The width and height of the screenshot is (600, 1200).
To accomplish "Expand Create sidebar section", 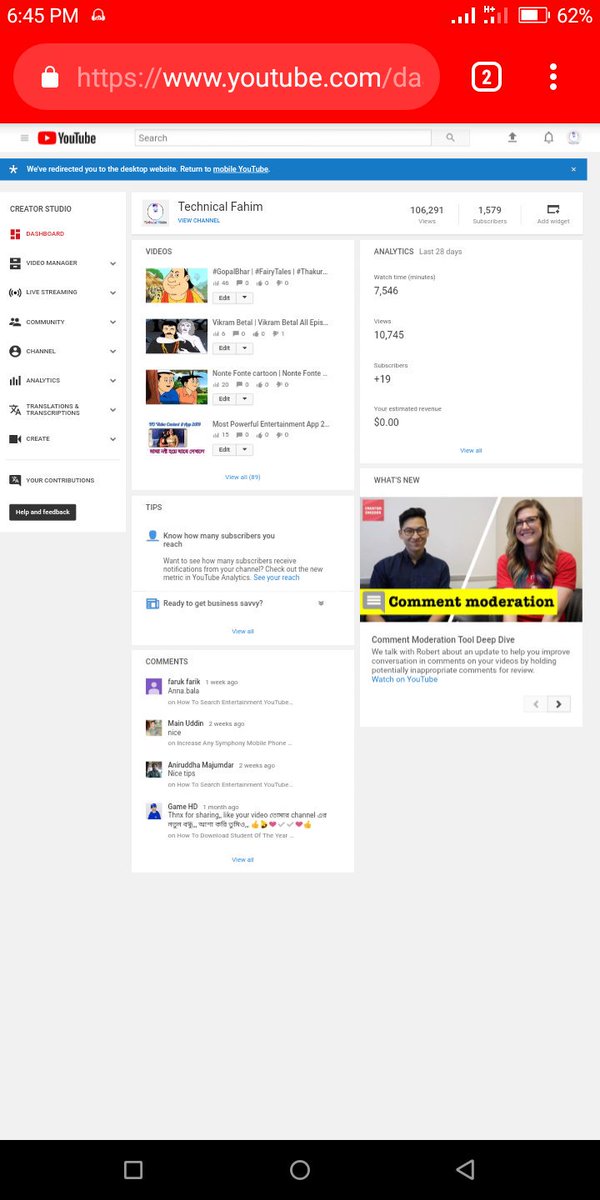I will click(x=113, y=439).
